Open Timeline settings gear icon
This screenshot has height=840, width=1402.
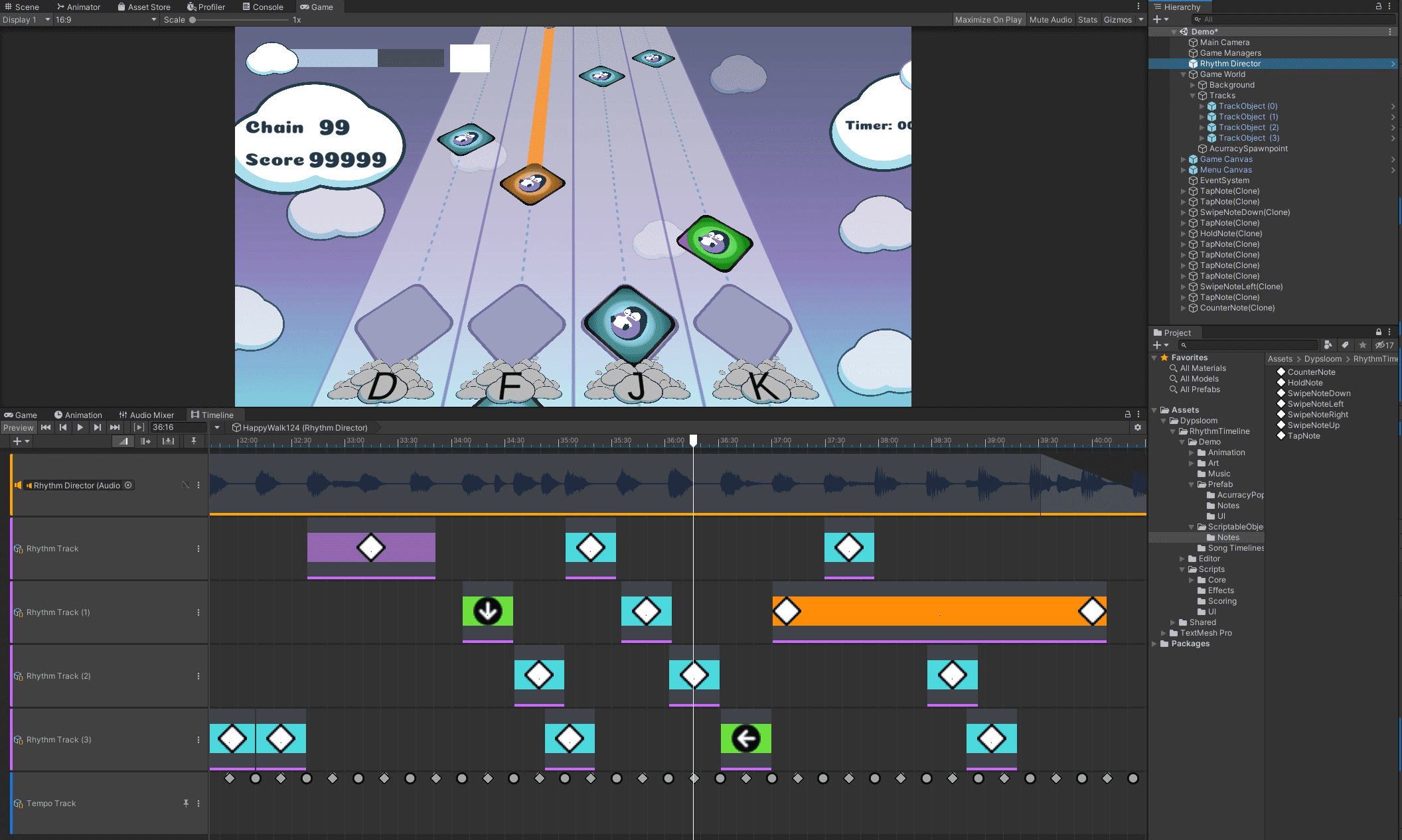click(x=1138, y=428)
